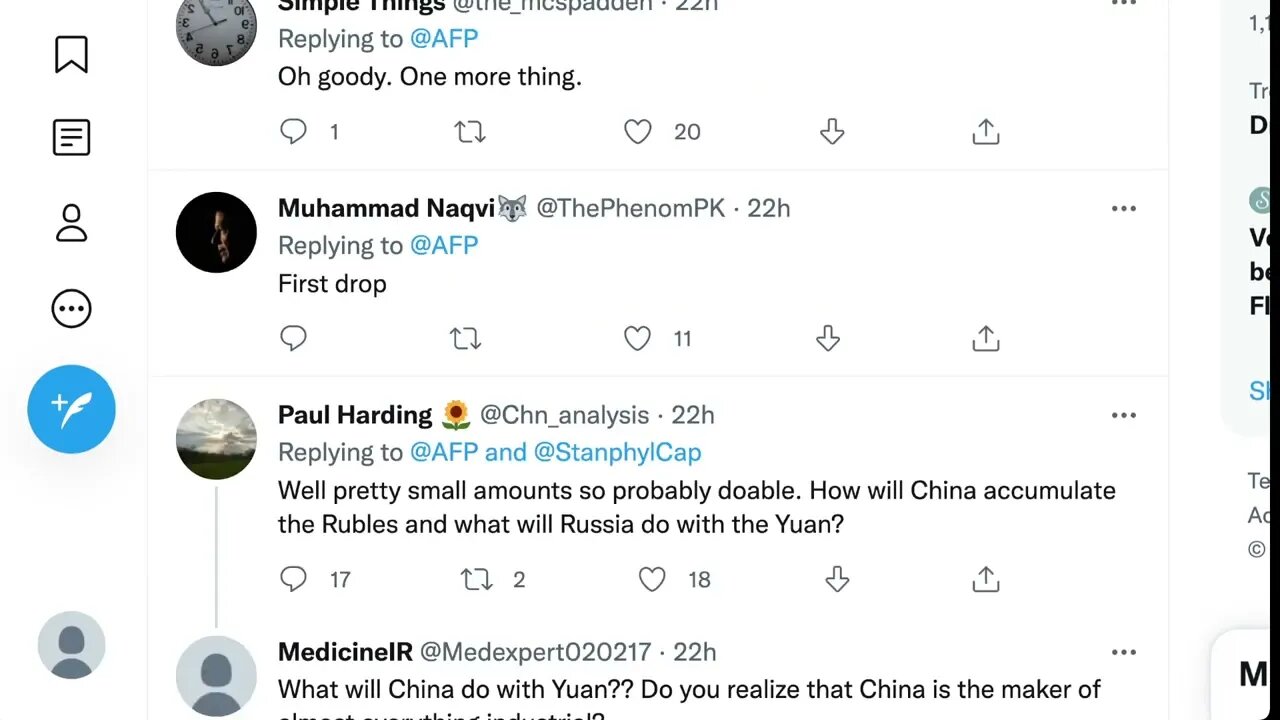
Task: Share Muhammad Naqvi's tweet
Action: pos(985,339)
